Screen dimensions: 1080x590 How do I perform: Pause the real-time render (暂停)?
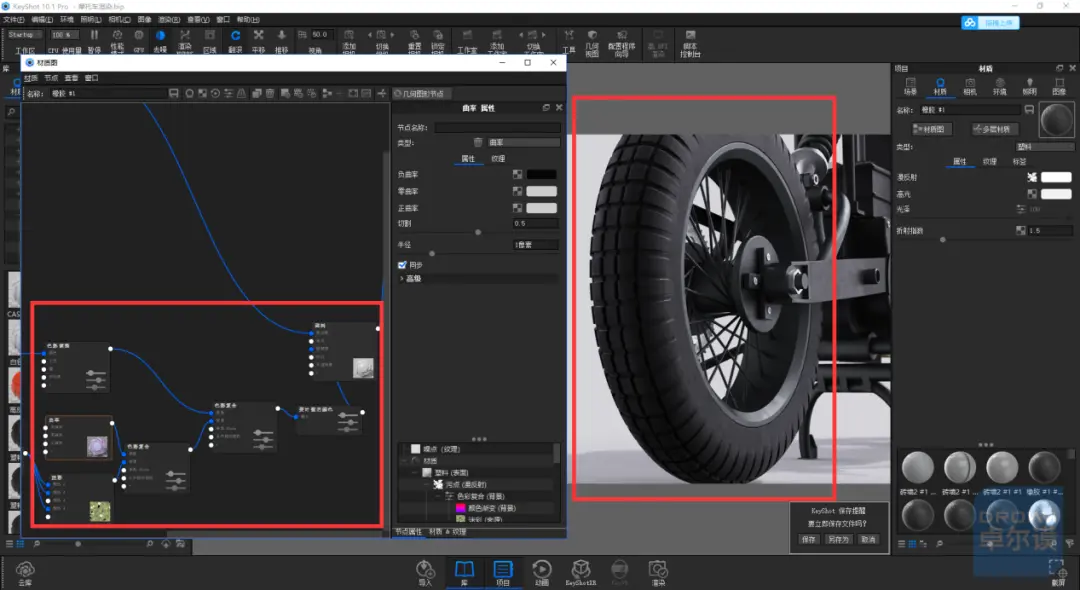94,41
